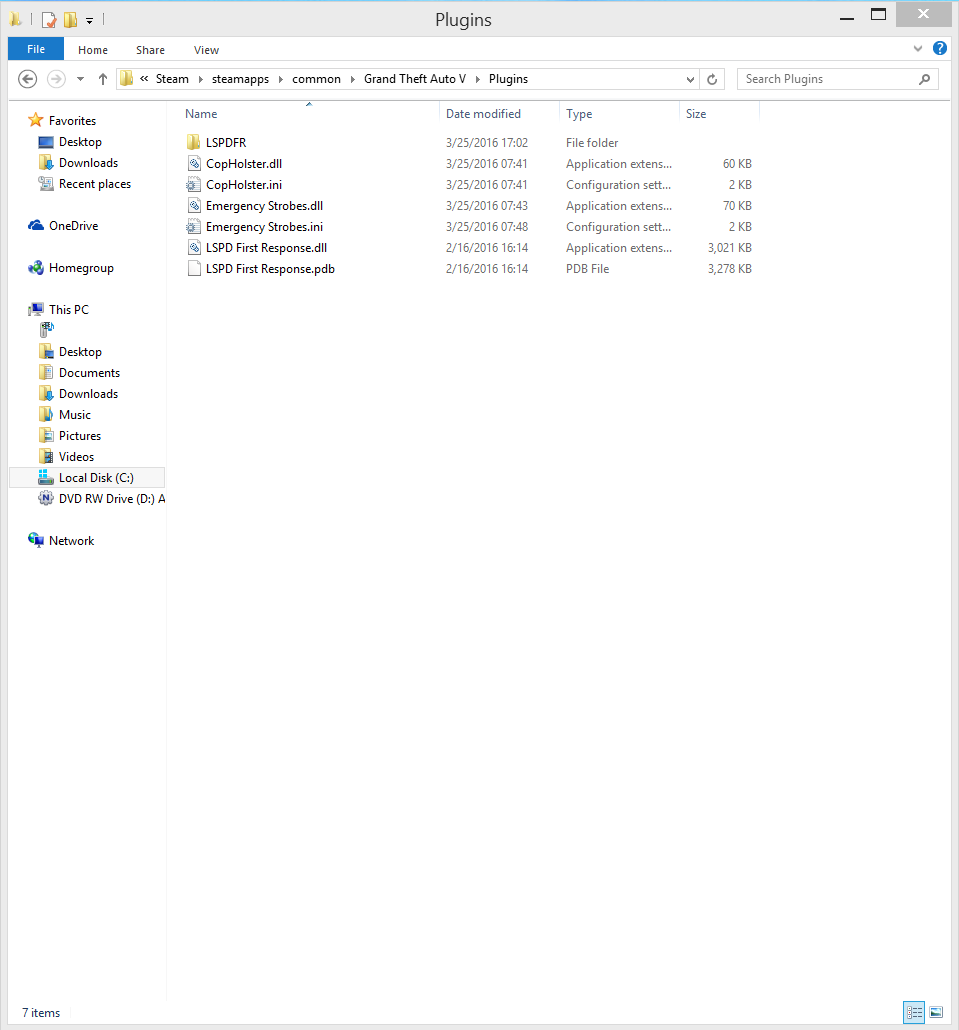
Task: Open Desktop under This PC
Action: coord(80,351)
